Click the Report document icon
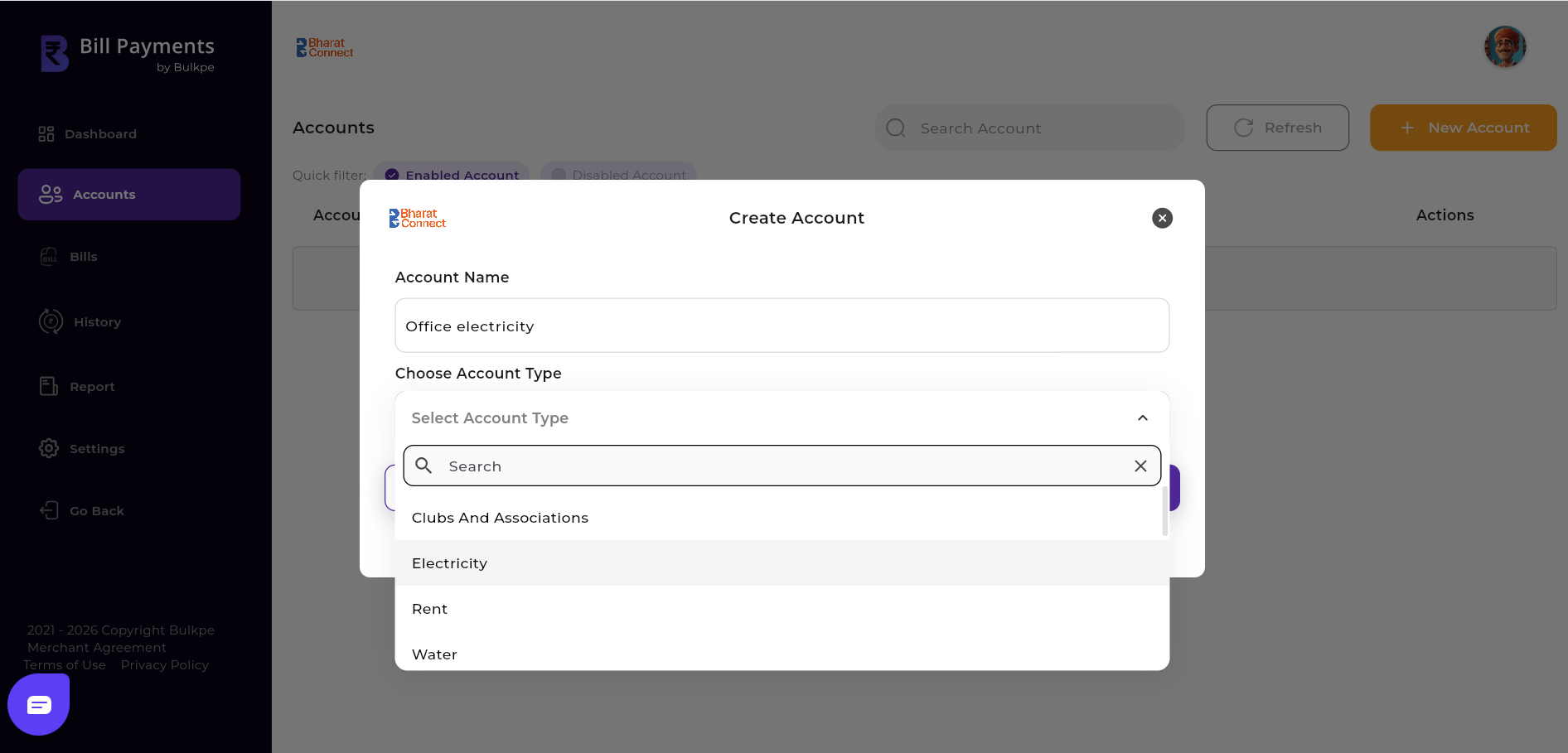The height and width of the screenshot is (753, 1568). pyautogui.click(x=49, y=386)
